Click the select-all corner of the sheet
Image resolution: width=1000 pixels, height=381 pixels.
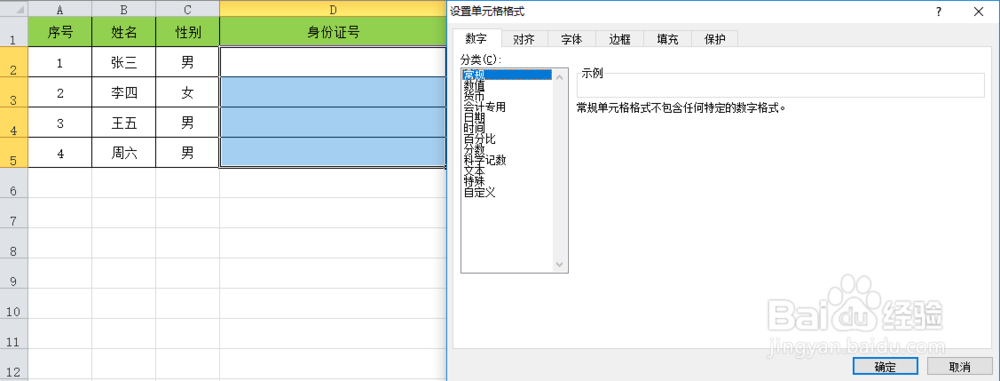tap(13, 8)
